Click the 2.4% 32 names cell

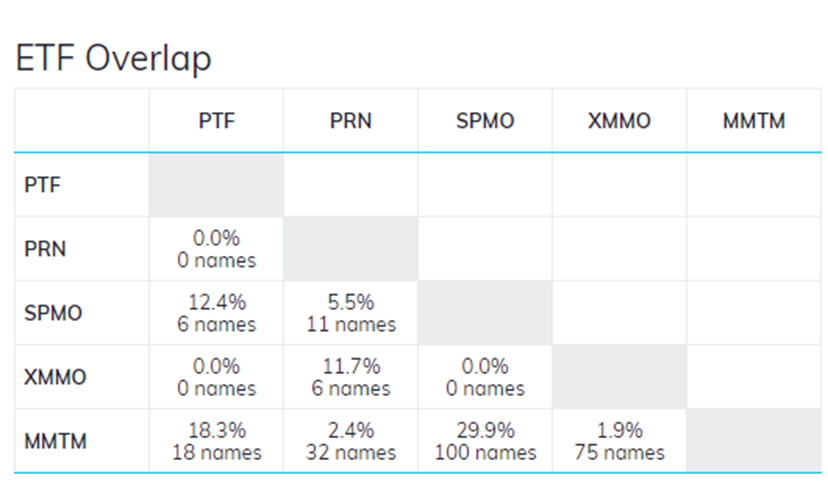click(350, 441)
